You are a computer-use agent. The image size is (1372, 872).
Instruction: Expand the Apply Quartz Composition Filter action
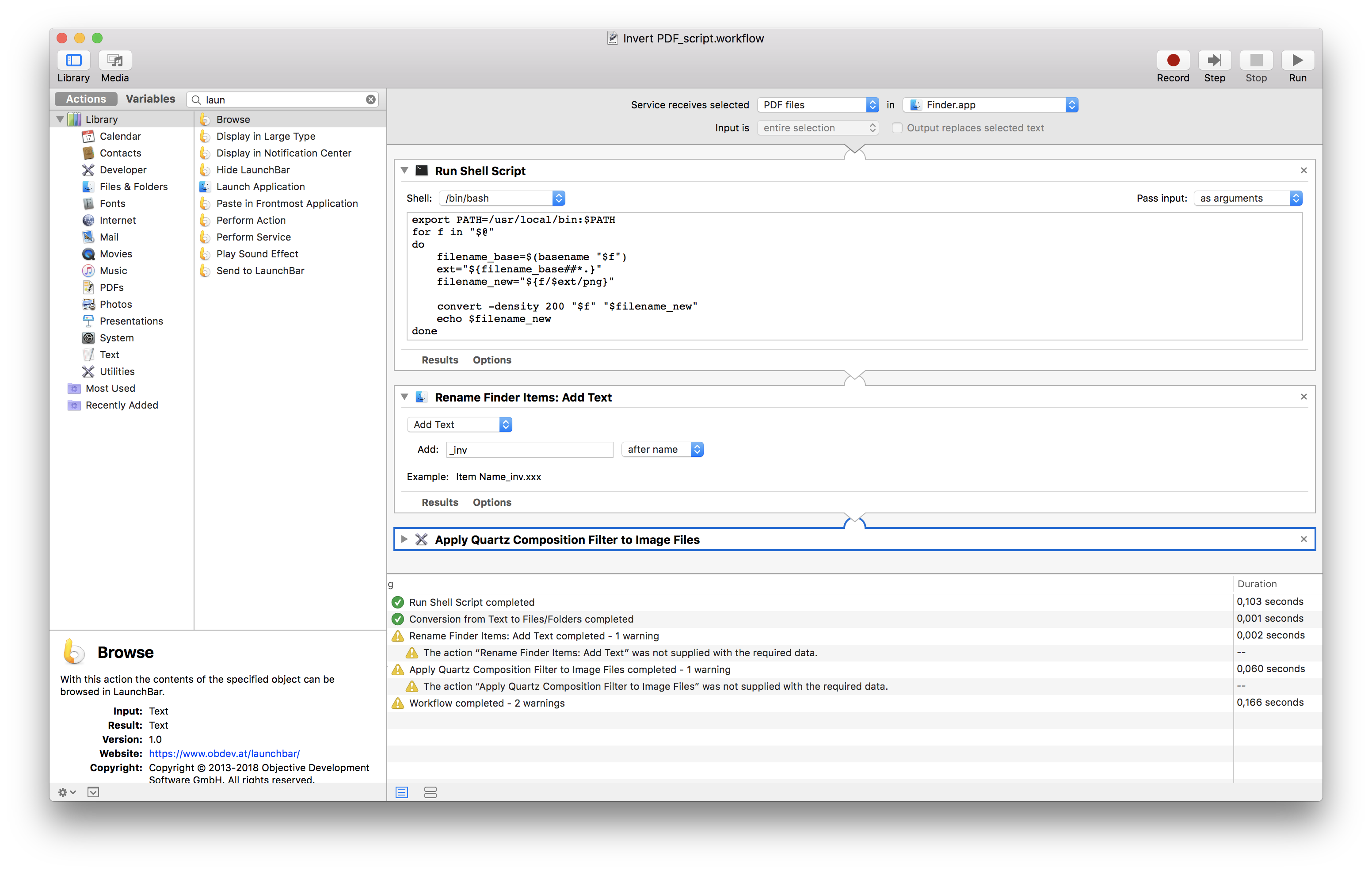tap(404, 539)
